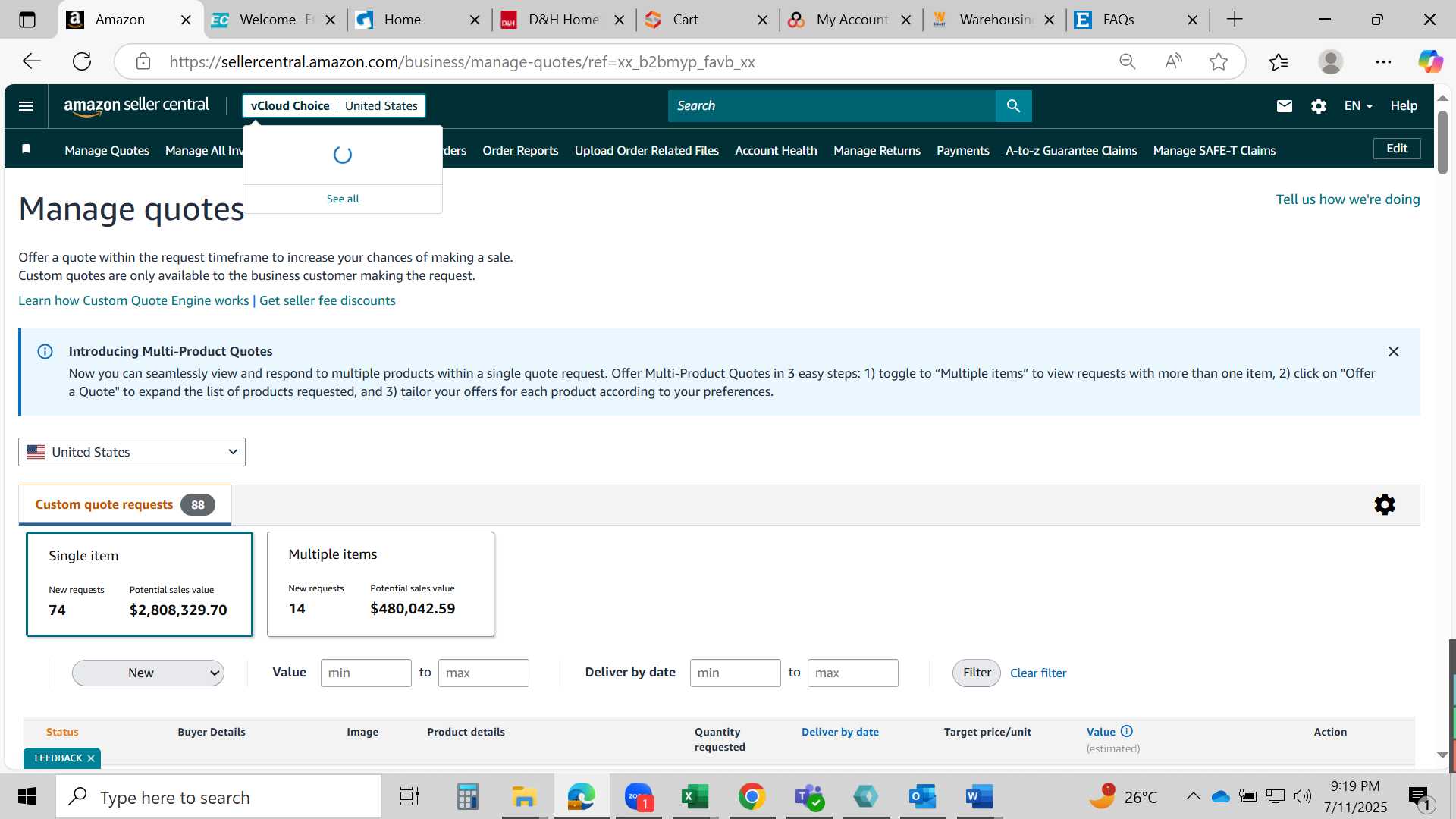Expand the EN language dropdown
This screenshot has width=1456, height=819.
click(x=1358, y=106)
